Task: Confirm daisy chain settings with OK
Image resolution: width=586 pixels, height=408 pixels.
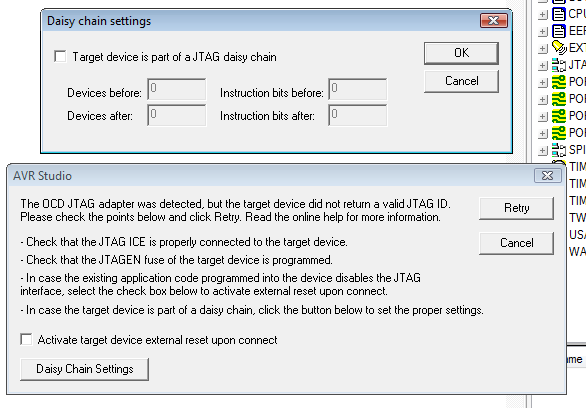Action: (x=461, y=53)
